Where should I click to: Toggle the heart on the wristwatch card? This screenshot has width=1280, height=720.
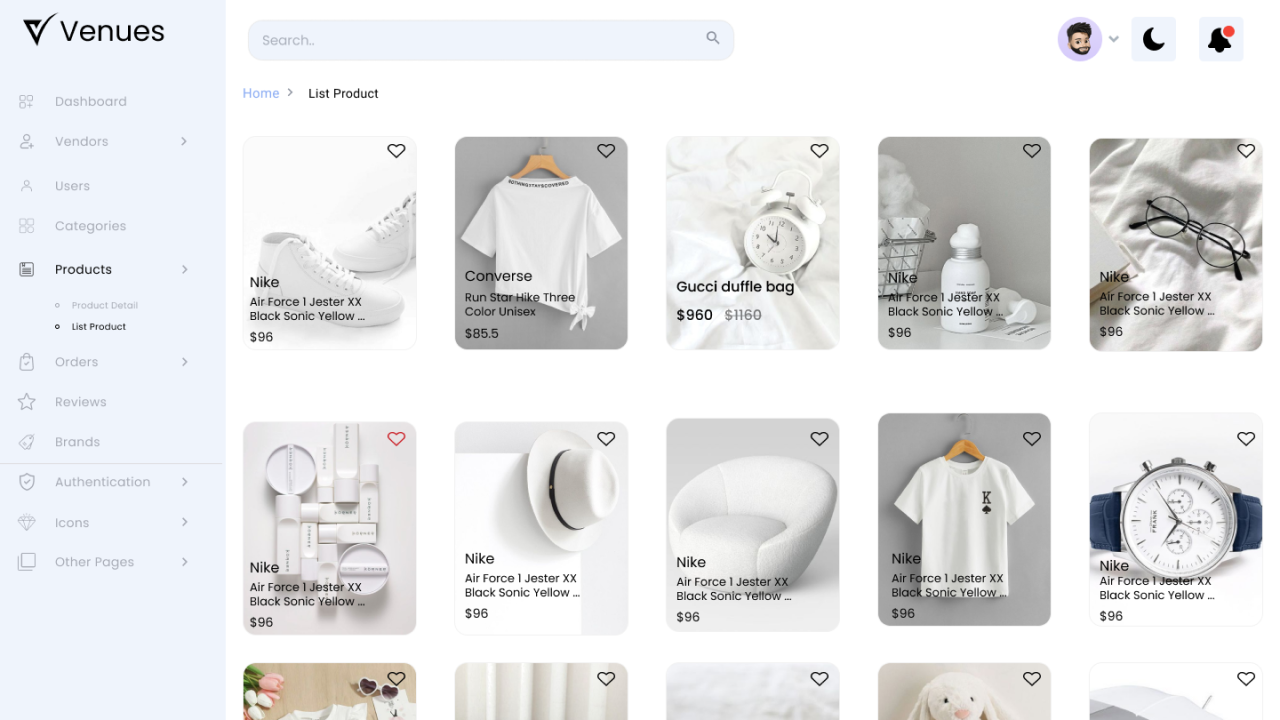click(1246, 439)
